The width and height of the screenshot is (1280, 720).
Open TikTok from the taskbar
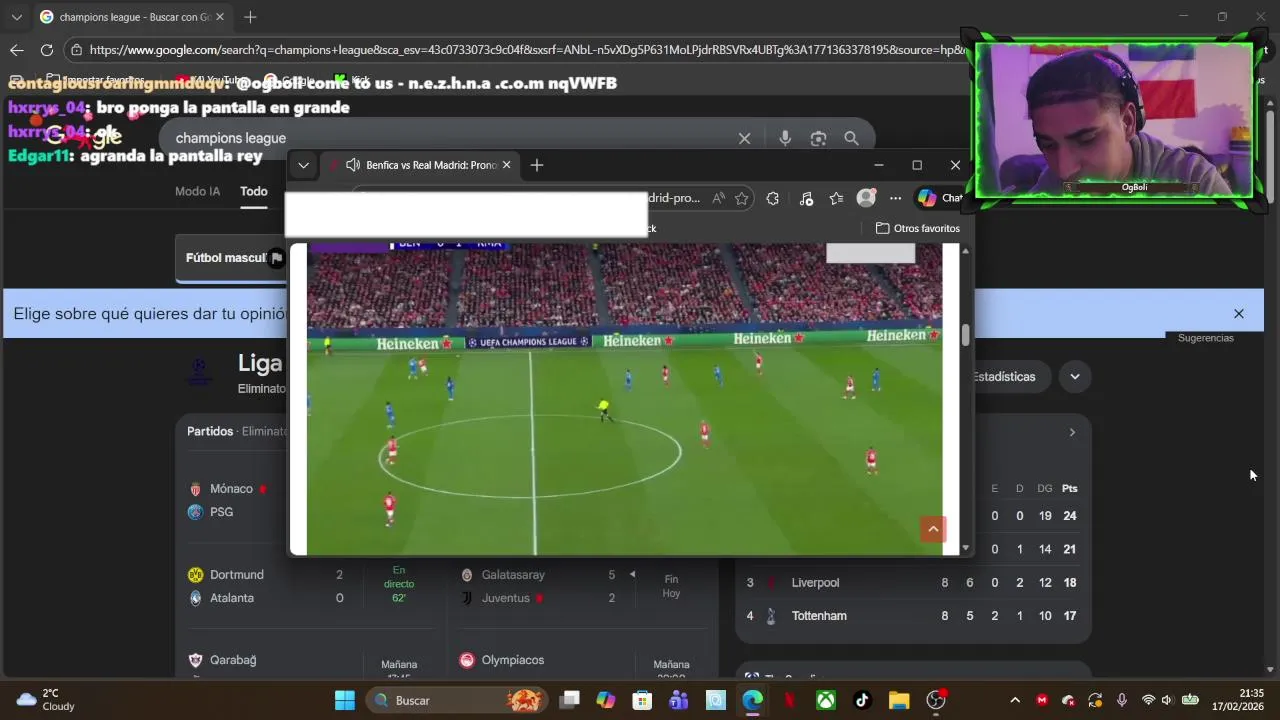862,700
